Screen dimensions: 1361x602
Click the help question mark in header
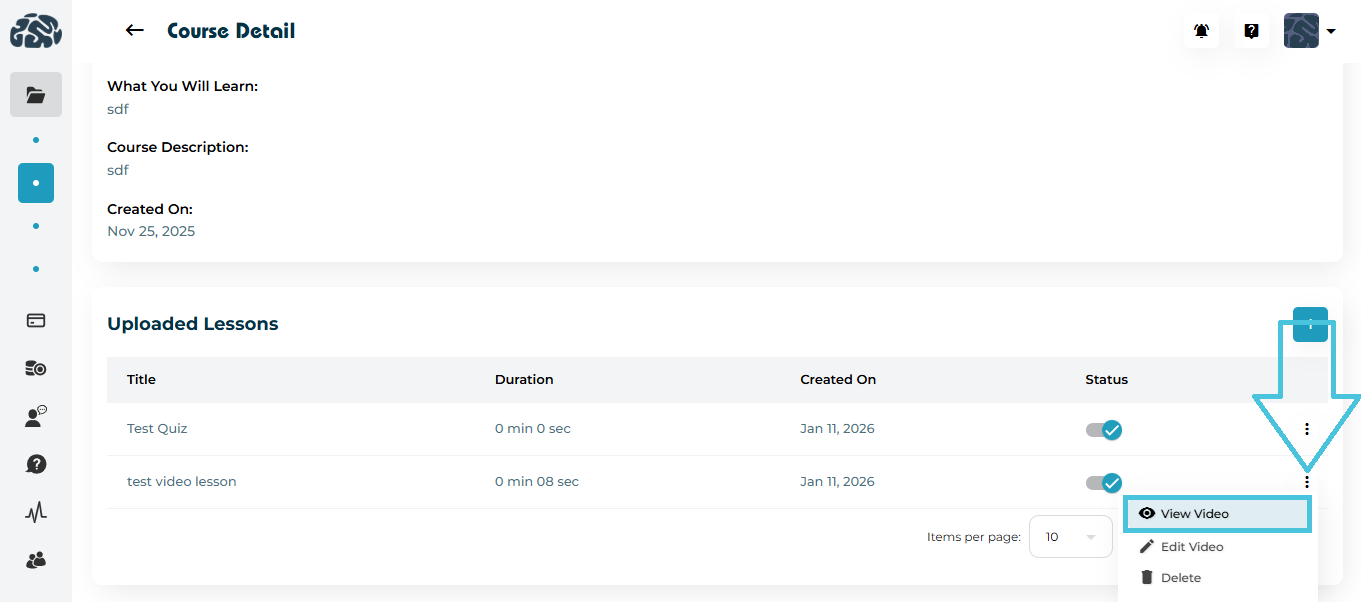coord(1251,31)
